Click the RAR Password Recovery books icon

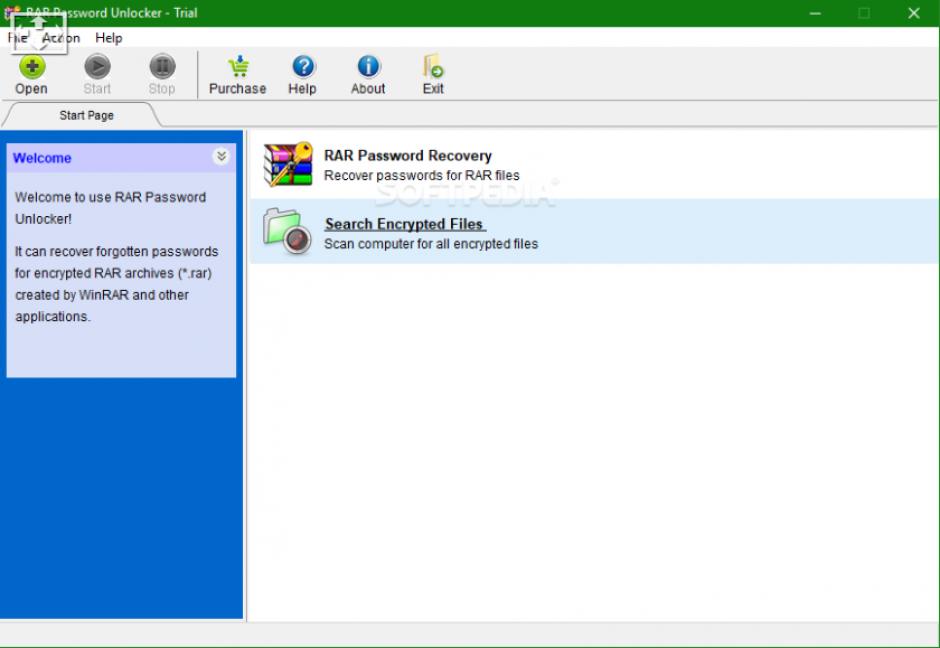point(288,164)
